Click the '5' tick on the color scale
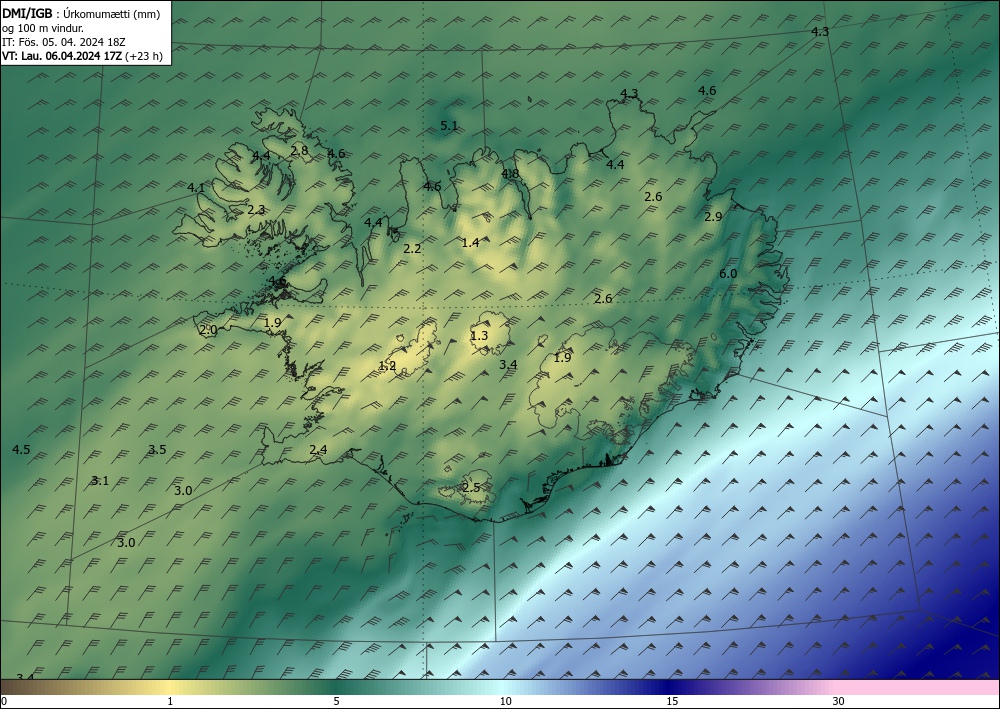 336,702
